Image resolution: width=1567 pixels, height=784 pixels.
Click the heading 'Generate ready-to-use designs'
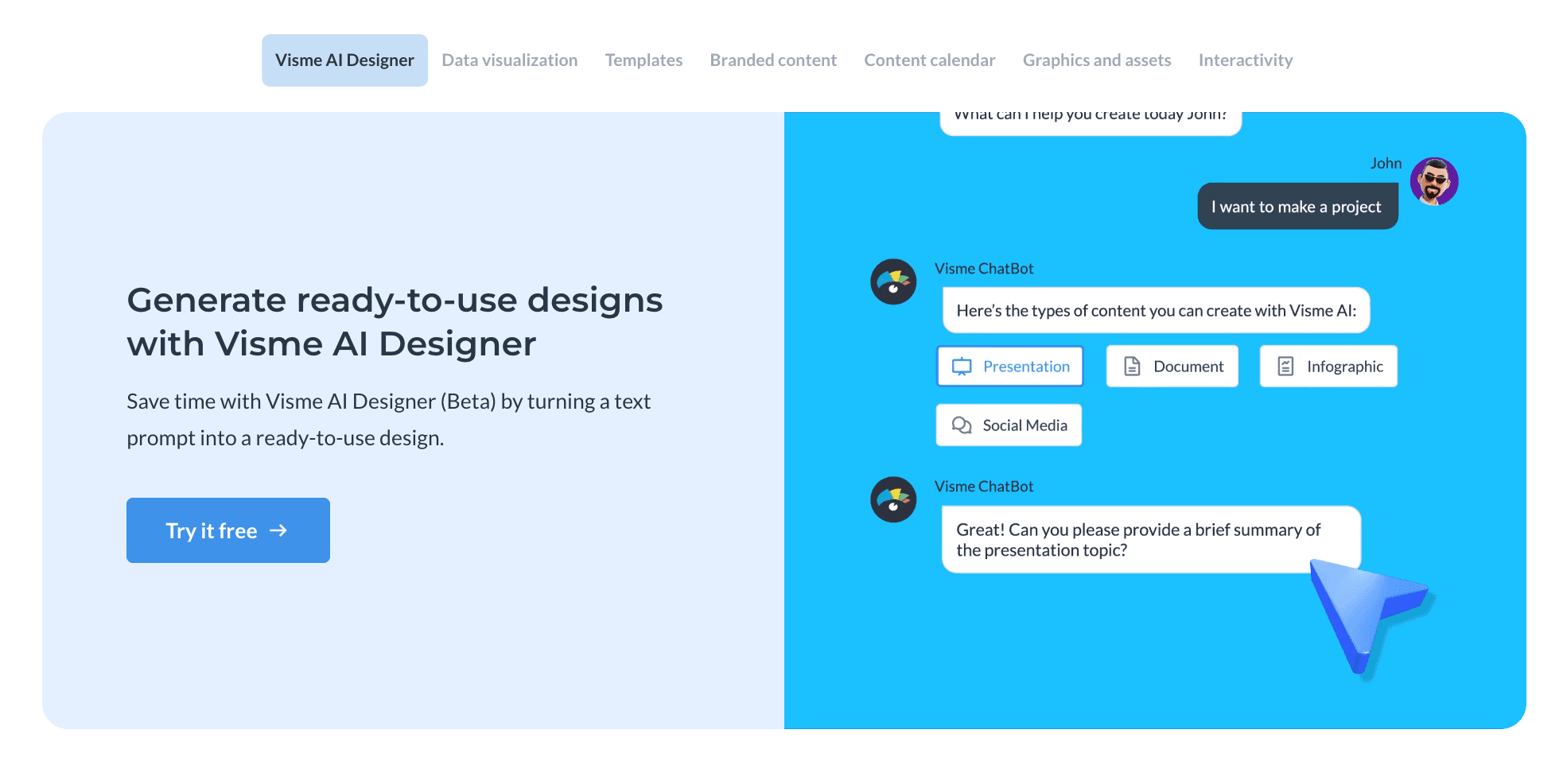click(395, 322)
